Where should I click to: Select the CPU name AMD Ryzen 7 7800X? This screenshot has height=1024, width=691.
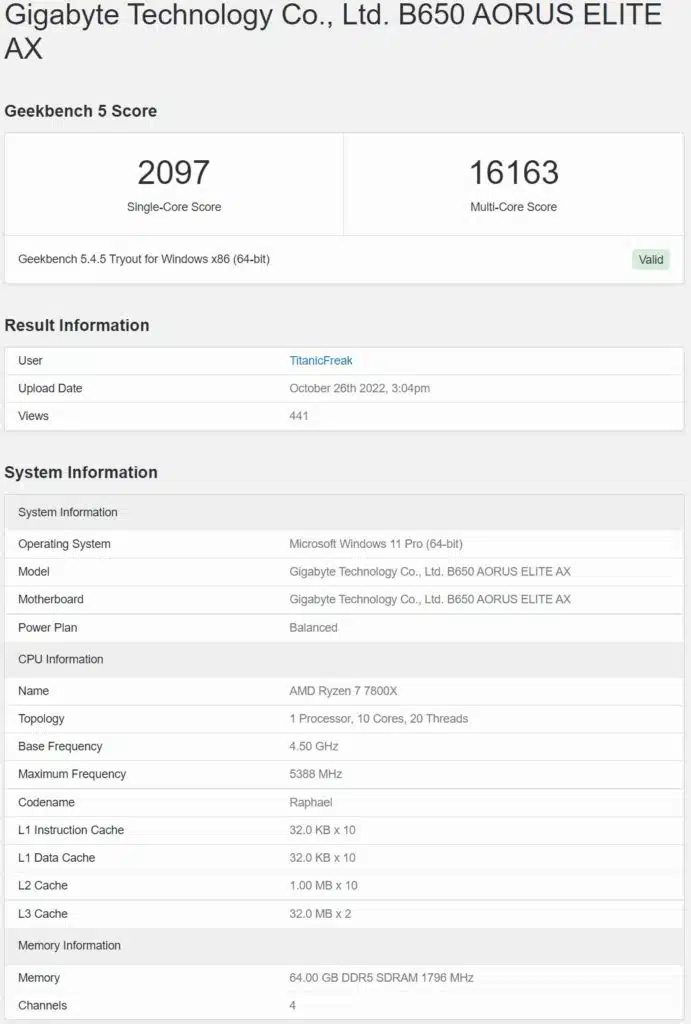point(344,691)
